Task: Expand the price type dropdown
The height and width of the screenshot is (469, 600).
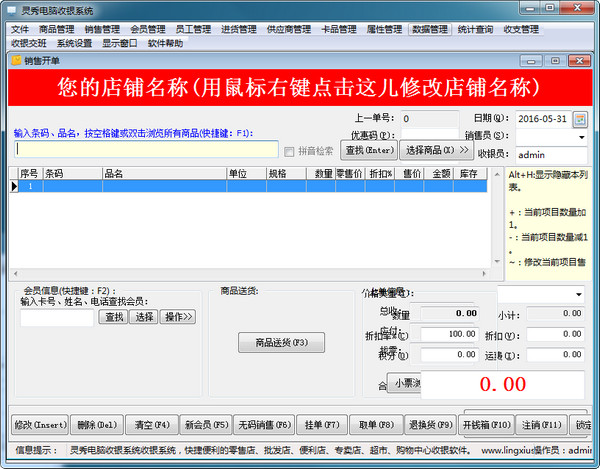Action: coord(579,295)
